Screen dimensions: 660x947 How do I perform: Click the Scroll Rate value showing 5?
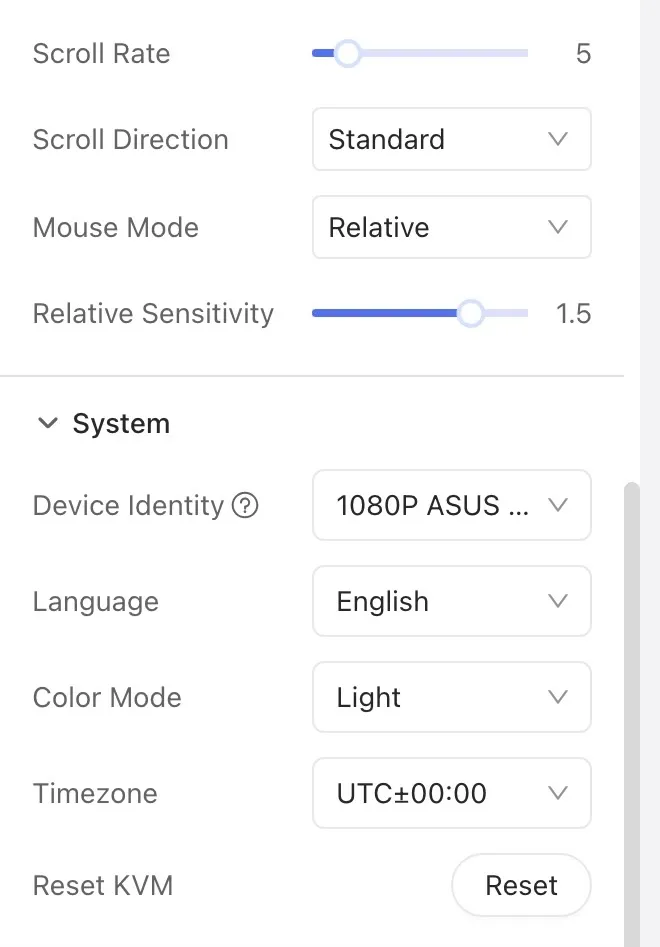point(583,53)
